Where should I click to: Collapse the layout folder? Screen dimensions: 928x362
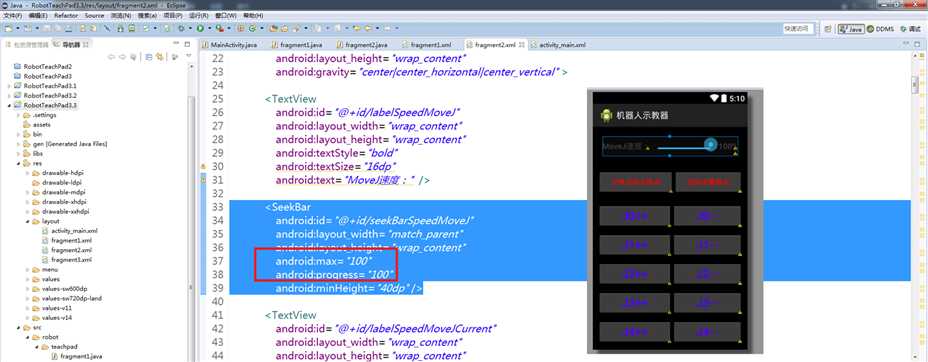[x=28, y=221]
